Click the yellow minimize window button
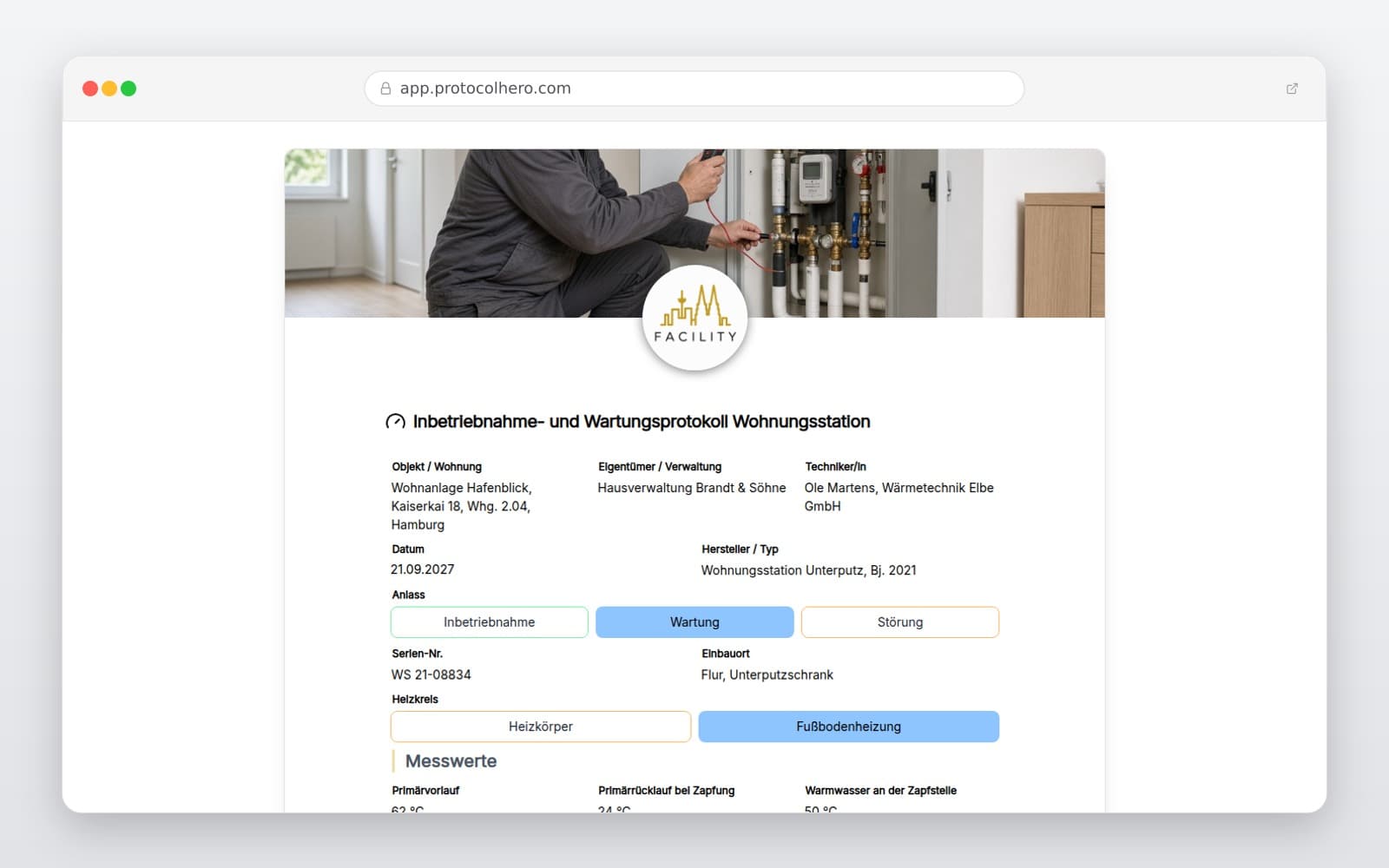This screenshot has height=868, width=1389. point(109,89)
